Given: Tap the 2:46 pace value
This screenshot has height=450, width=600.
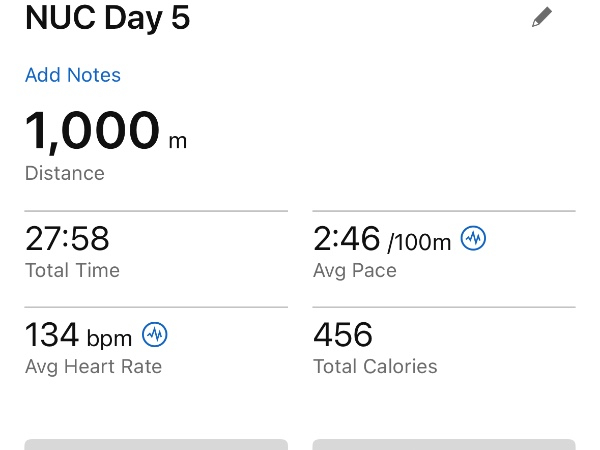Looking at the screenshot, I should 347,239.
